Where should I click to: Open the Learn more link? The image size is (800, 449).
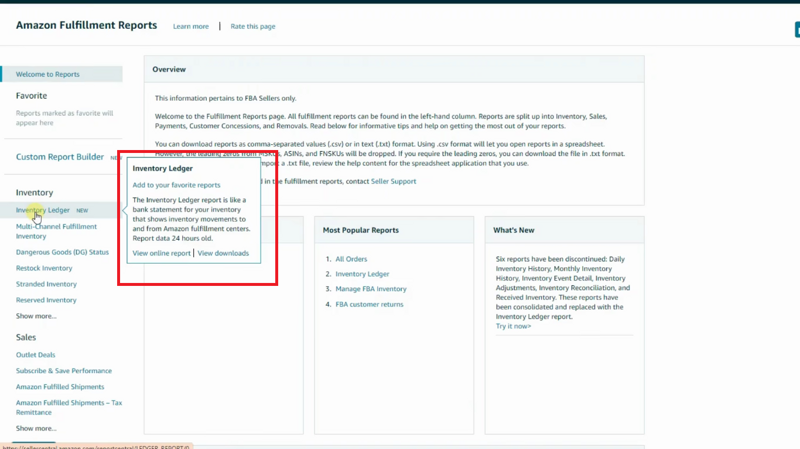(191, 27)
